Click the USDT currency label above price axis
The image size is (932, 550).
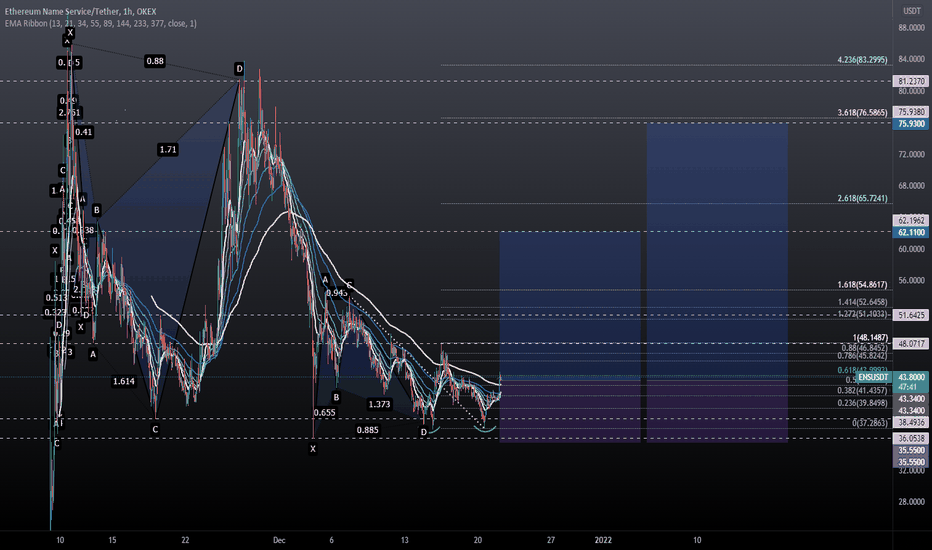pos(912,11)
